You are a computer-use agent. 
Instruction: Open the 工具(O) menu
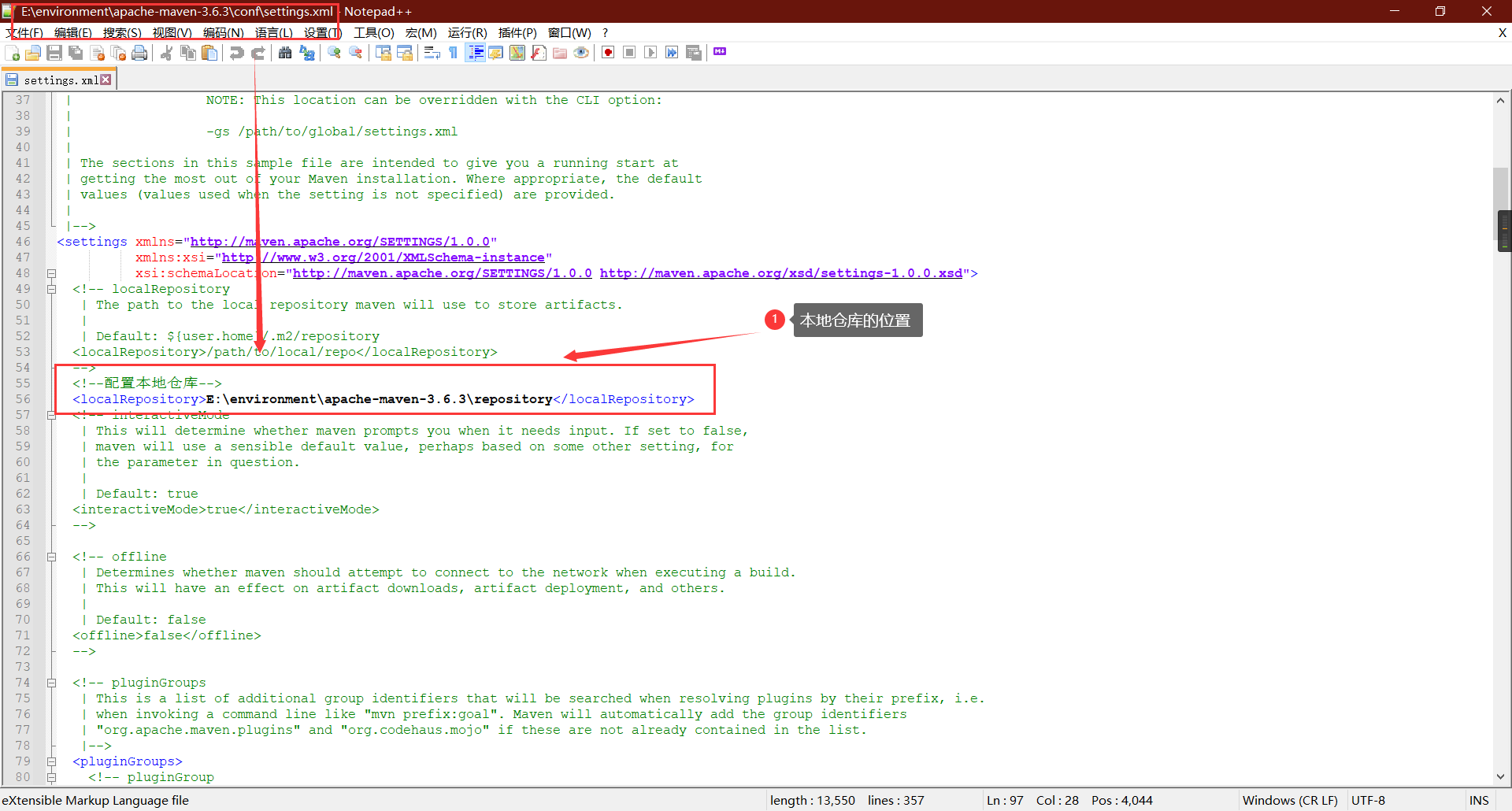click(373, 32)
